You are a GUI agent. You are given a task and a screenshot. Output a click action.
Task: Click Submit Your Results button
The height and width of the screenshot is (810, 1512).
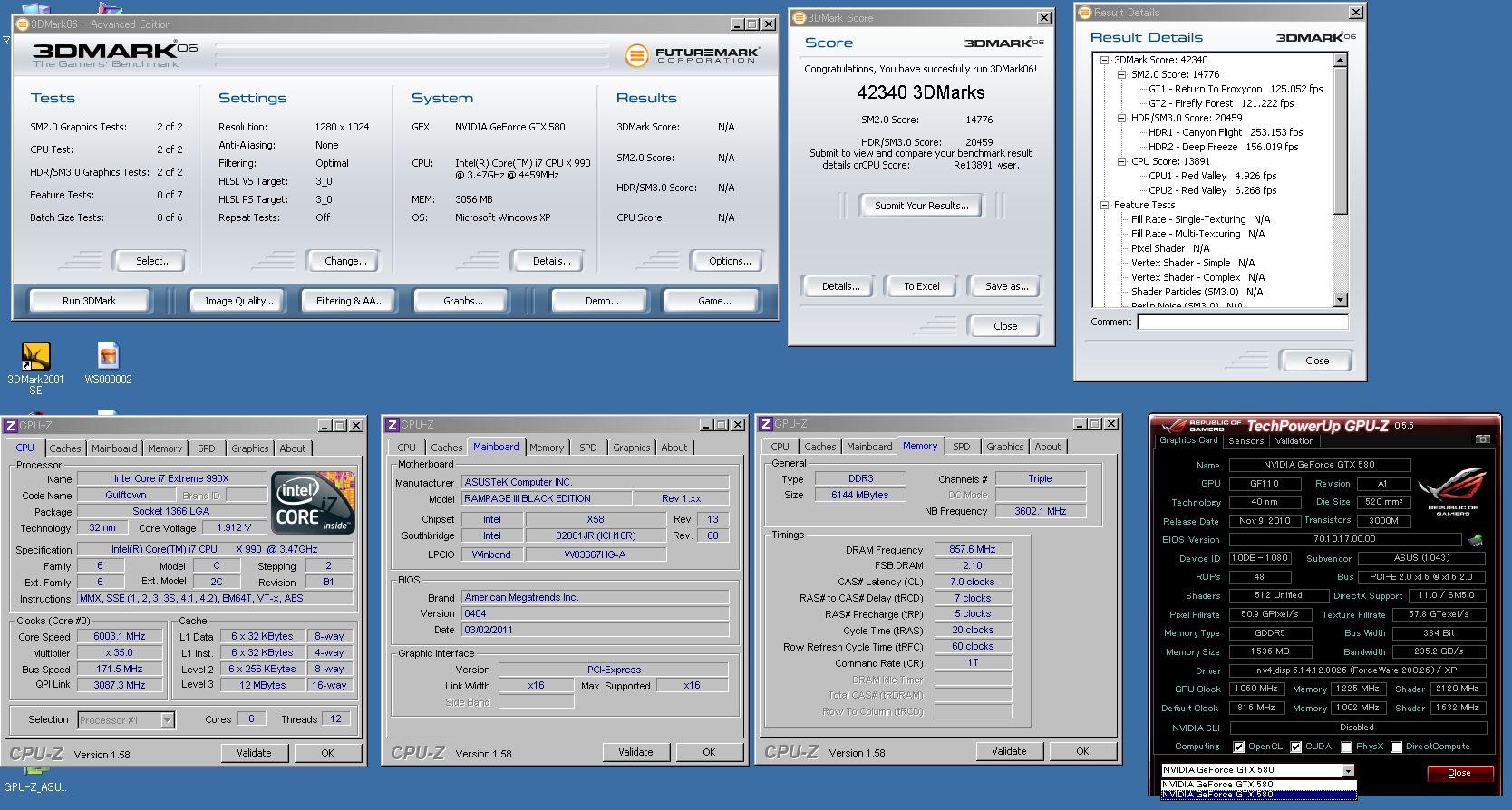point(921,206)
